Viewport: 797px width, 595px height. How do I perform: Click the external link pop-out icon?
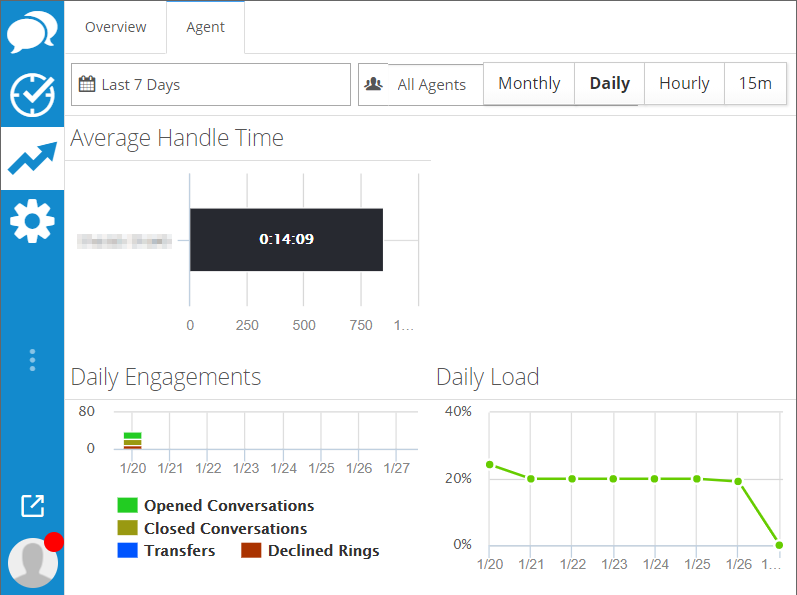pos(32,506)
